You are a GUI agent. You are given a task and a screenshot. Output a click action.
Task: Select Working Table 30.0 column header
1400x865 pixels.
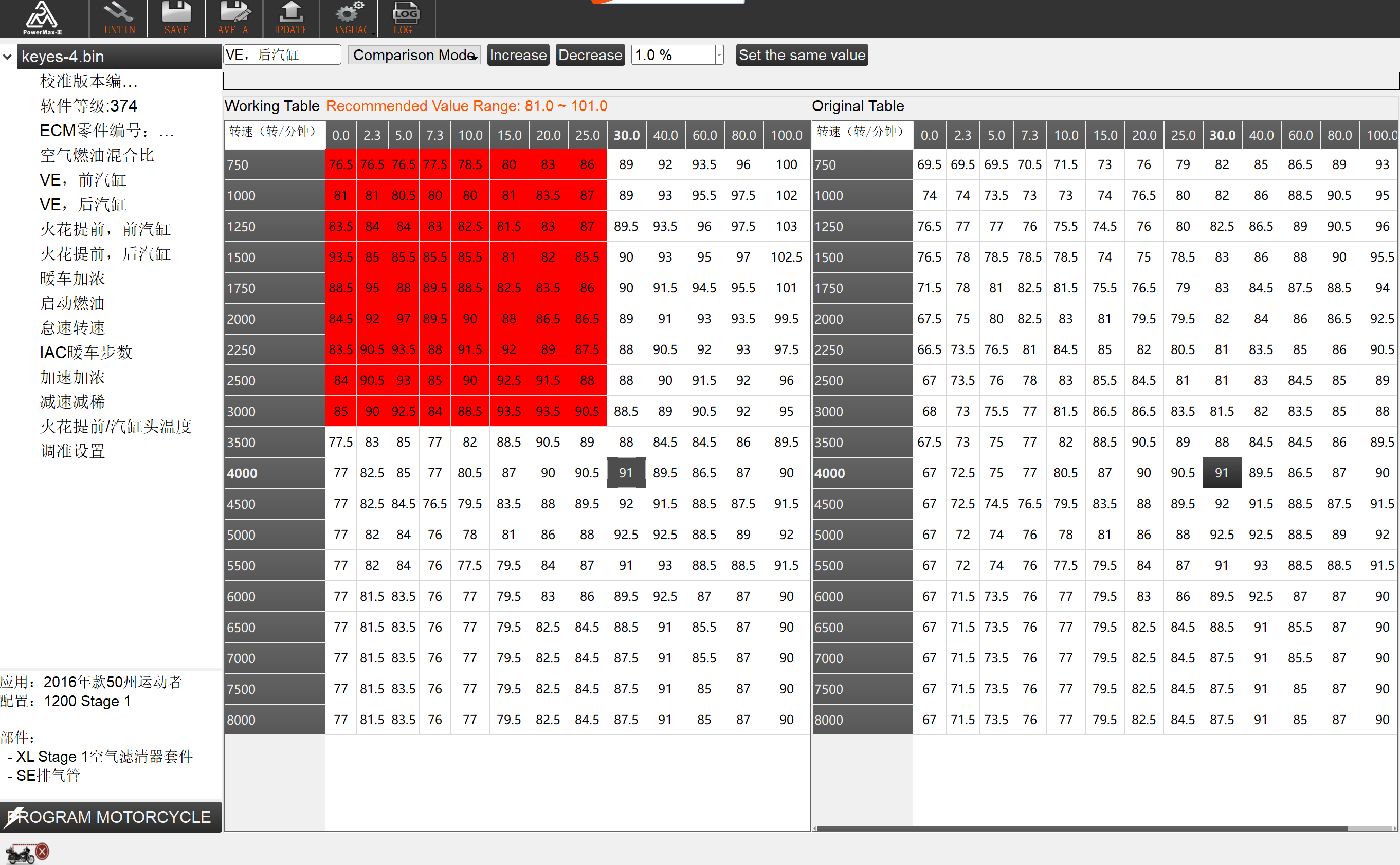point(627,135)
